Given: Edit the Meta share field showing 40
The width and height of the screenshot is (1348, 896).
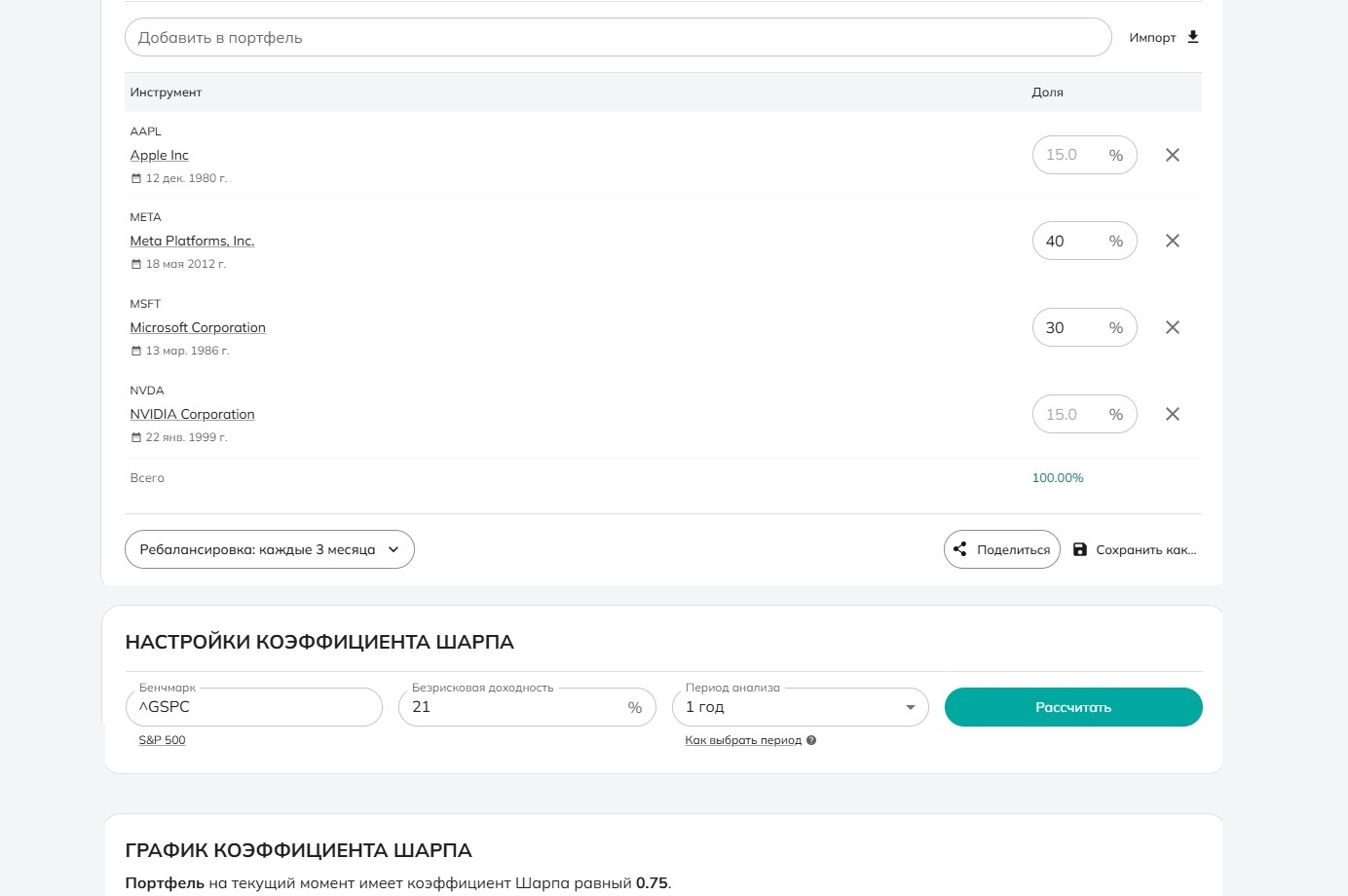Looking at the screenshot, I should [x=1084, y=241].
